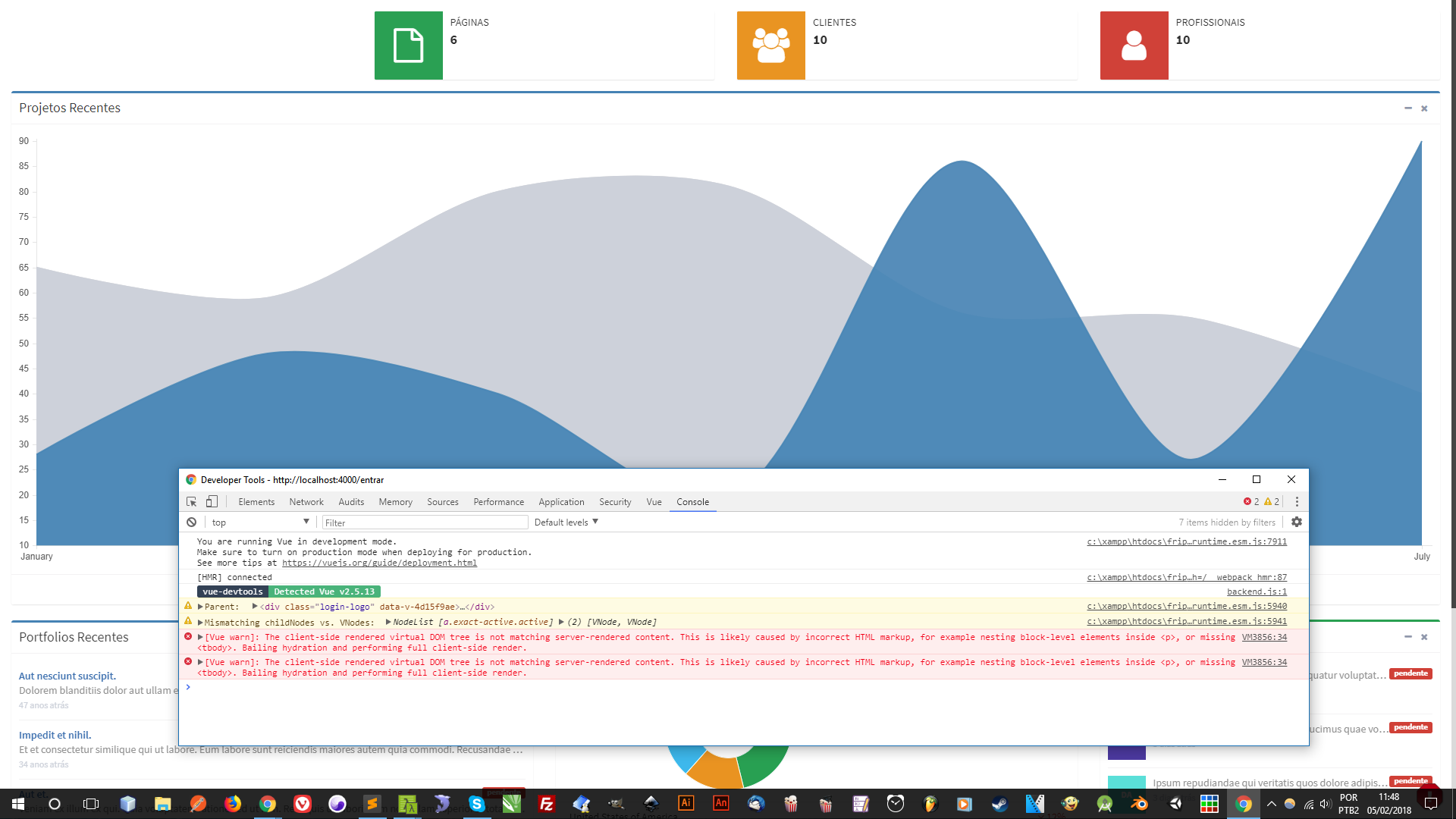The width and height of the screenshot is (1456, 819).
Task: Open Aut nesciunt suscipit portfolio link
Action: (67, 676)
